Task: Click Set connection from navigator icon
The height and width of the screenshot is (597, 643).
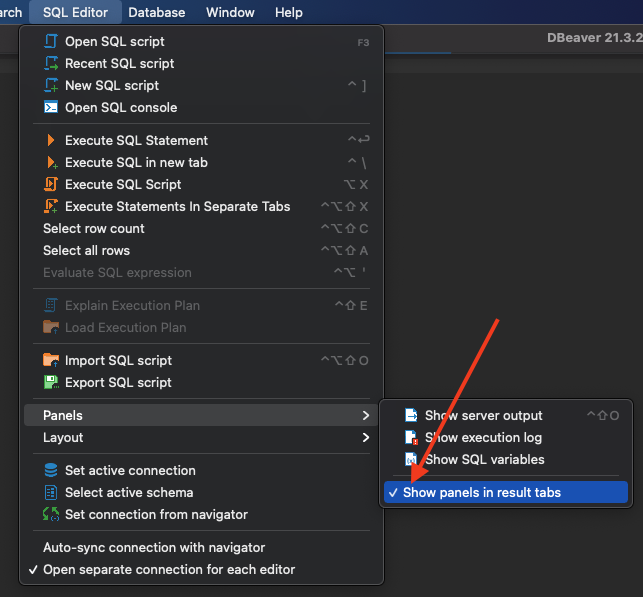Action: 51,514
